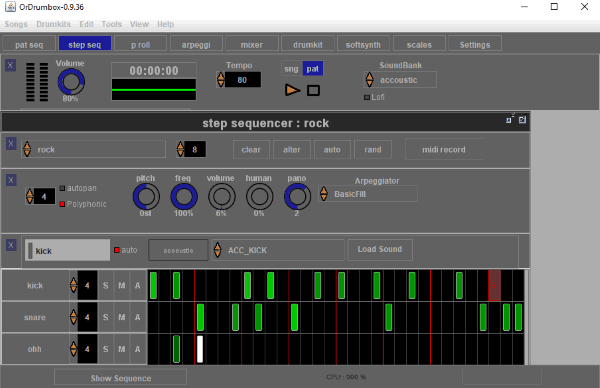This screenshot has height=388, width=600.
Task: Toggle A on the kick track
Action: pos(138,285)
